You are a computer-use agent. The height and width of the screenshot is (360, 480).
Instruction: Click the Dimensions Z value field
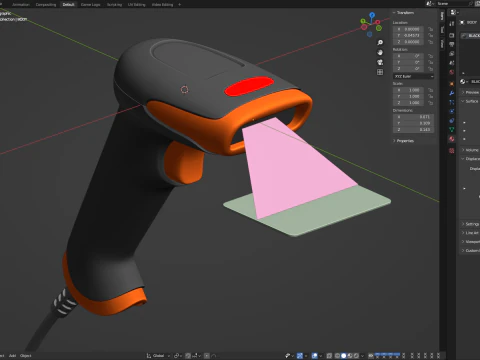(414, 130)
